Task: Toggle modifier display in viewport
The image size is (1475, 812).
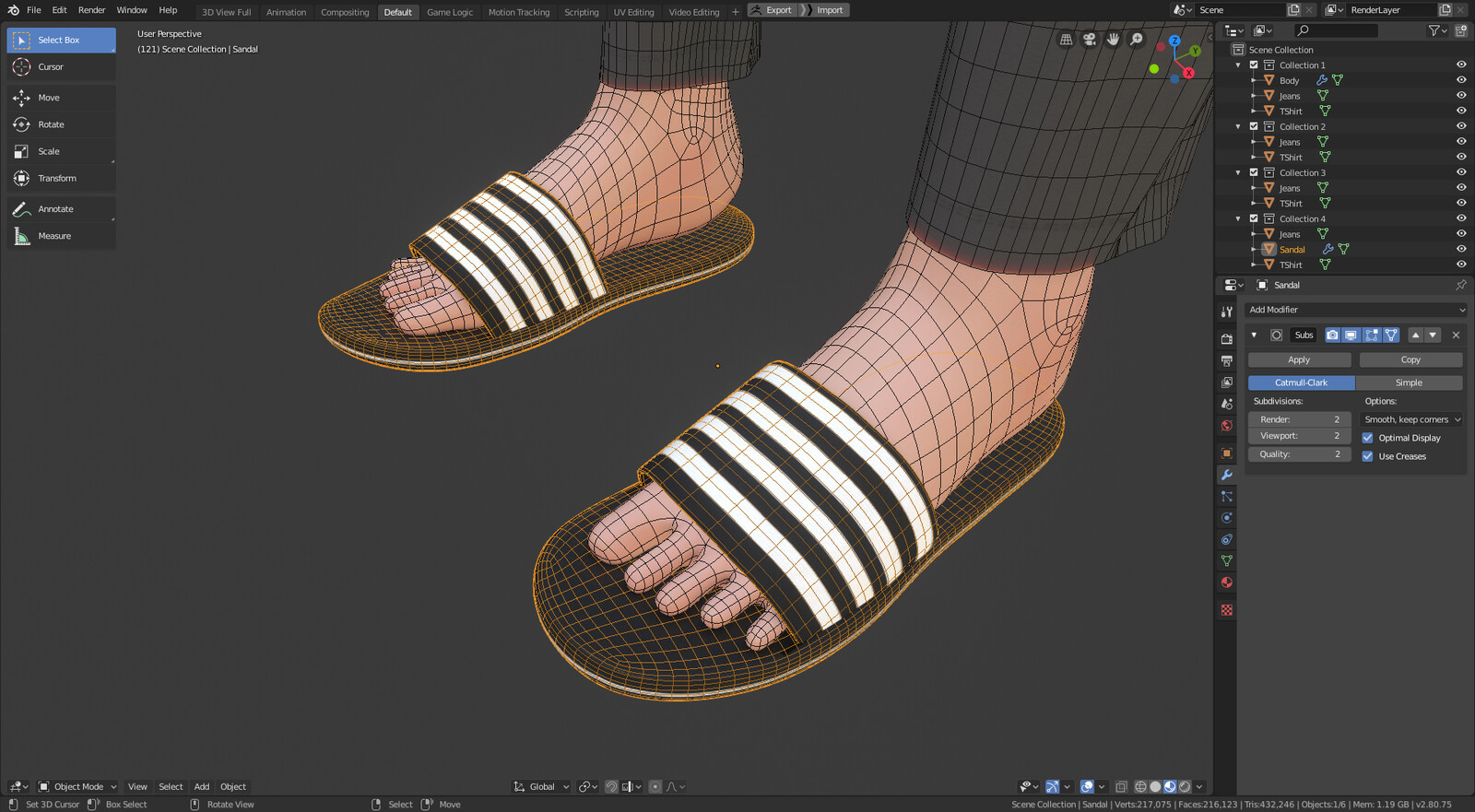Action: click(x=1351, y=335)
